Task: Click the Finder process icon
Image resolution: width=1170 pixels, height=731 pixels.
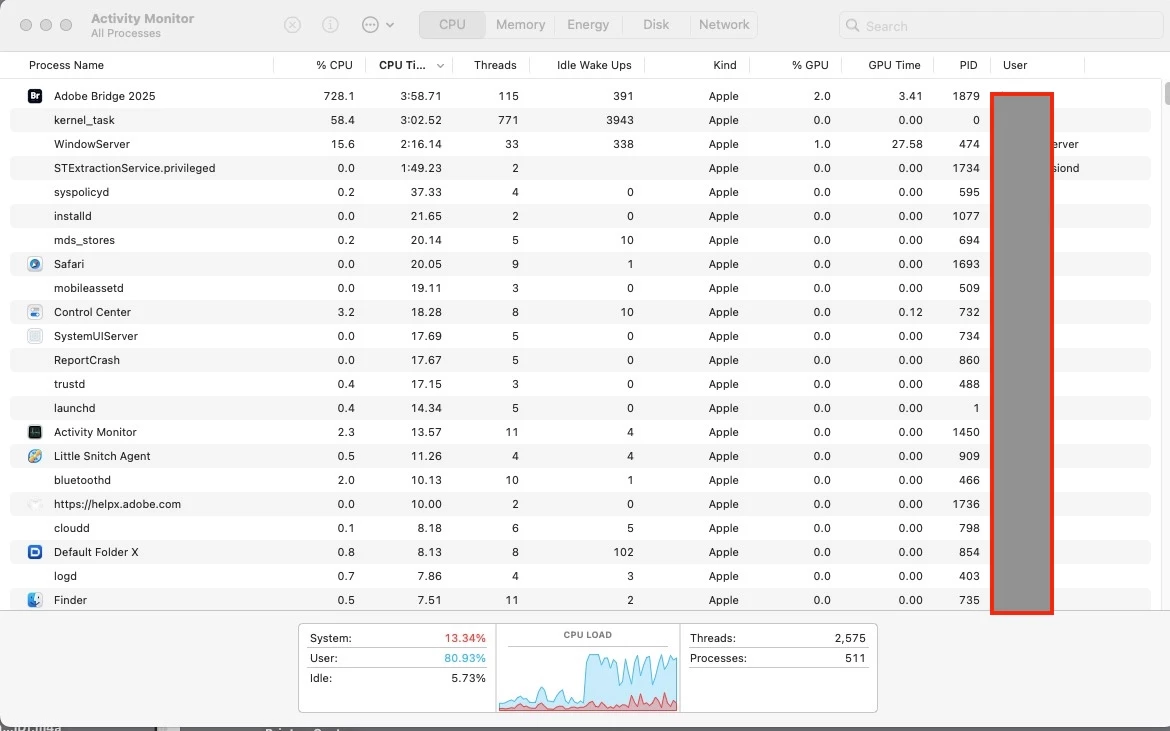Action: coord(34,600)
